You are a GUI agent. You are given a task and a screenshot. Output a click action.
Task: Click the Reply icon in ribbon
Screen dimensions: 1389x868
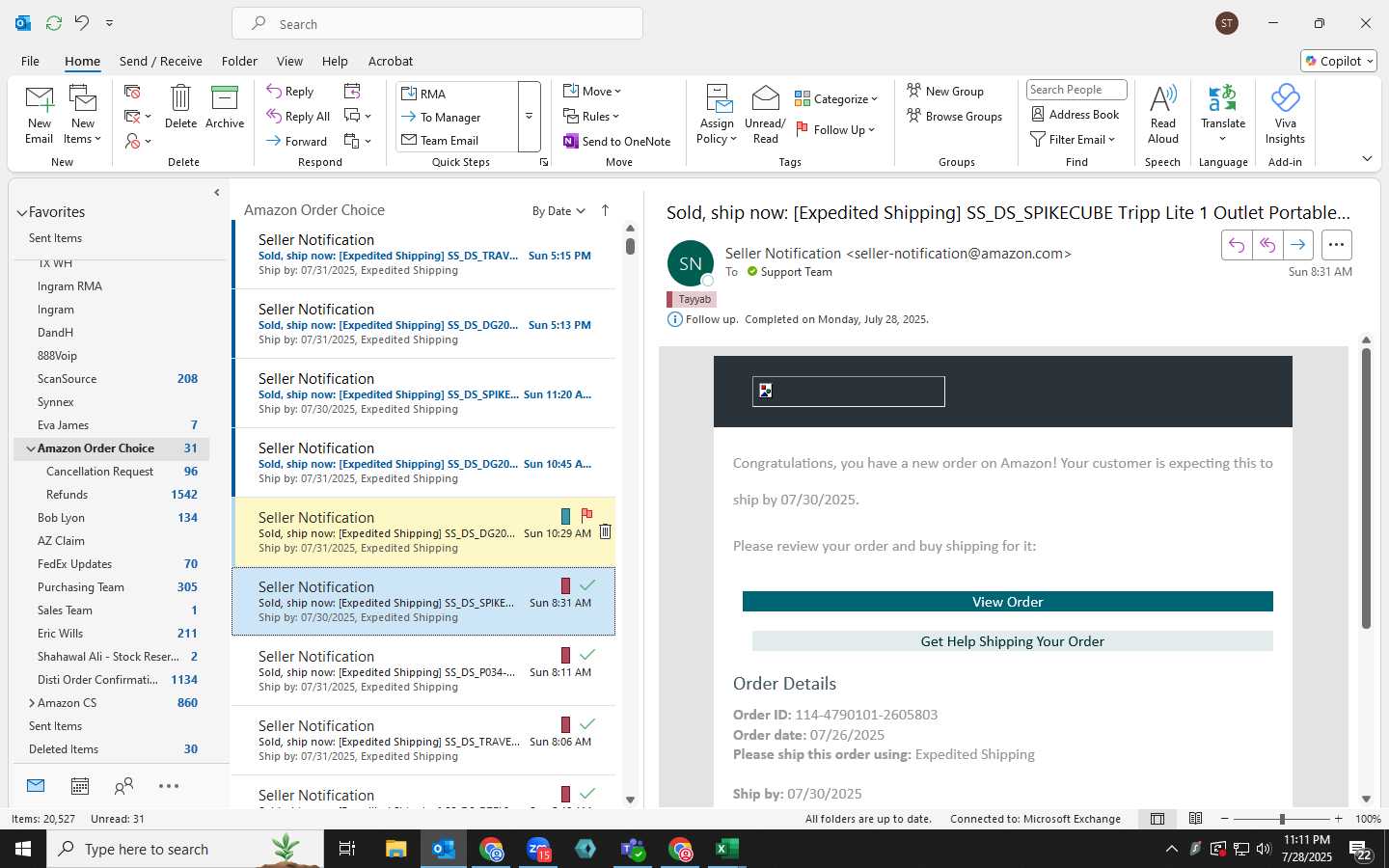click(290, 92)
